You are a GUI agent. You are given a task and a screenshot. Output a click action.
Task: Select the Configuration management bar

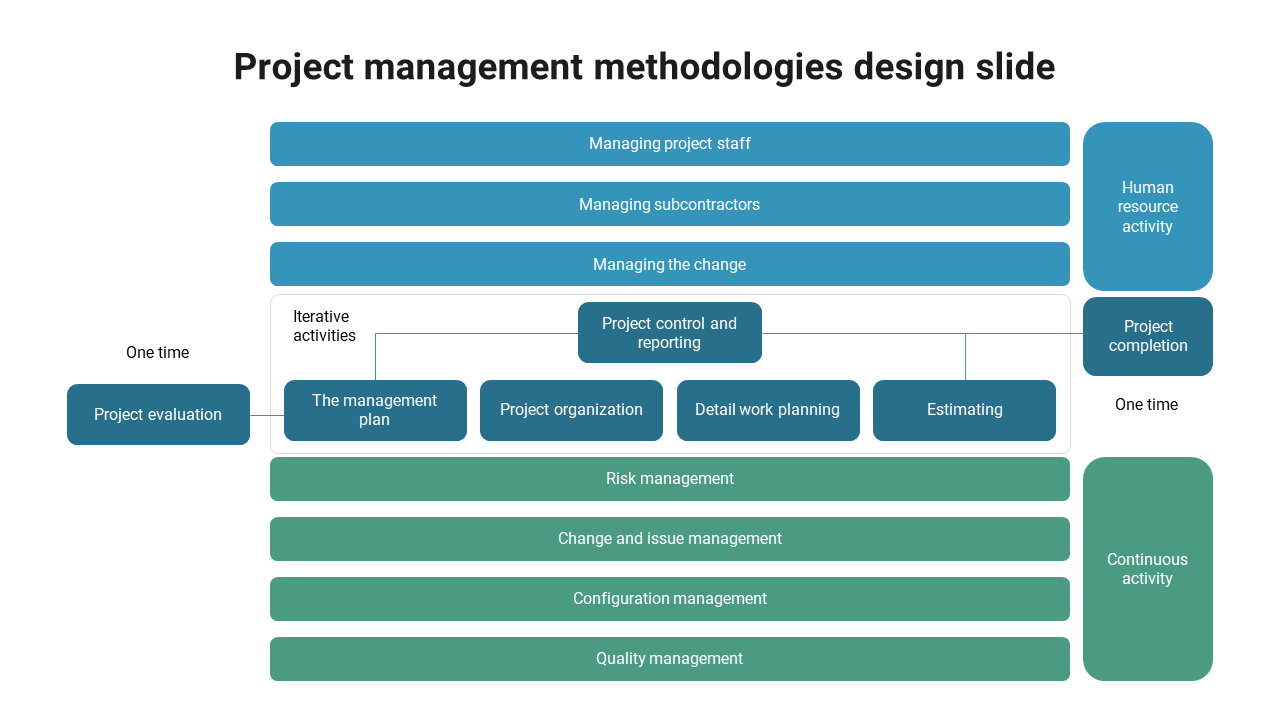pyautogui.click(x=669, y=599)
